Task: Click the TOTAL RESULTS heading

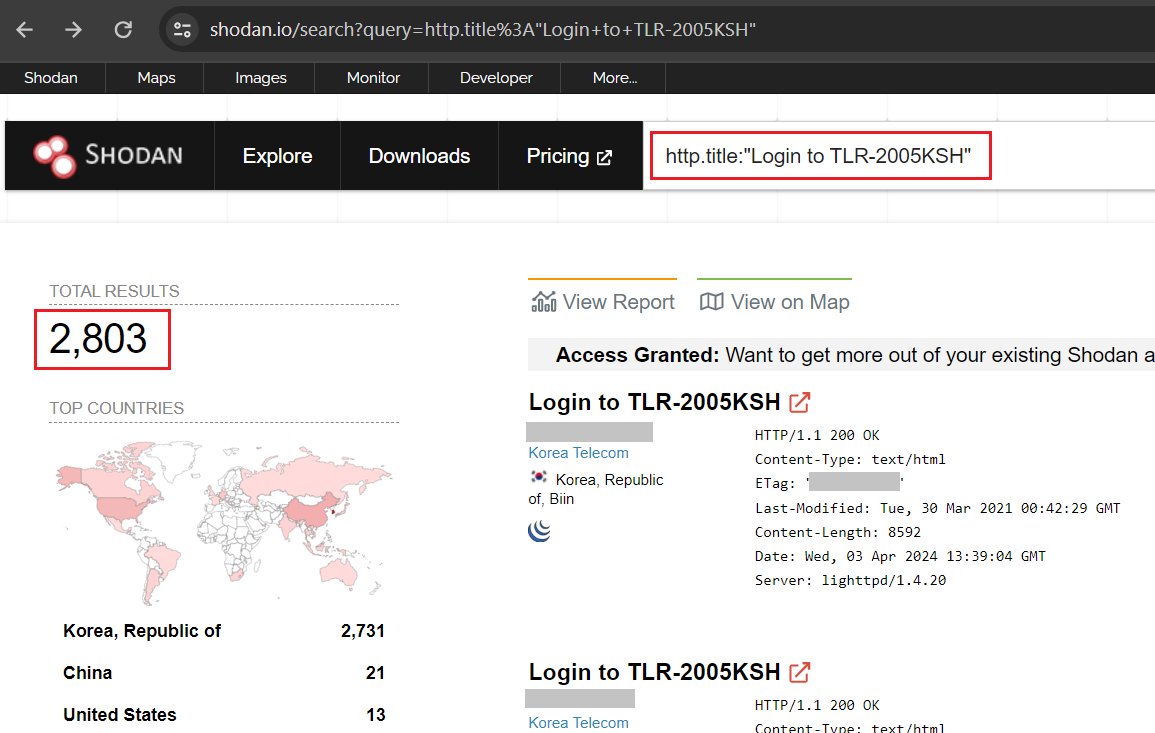Action: [x=114, y=291]
